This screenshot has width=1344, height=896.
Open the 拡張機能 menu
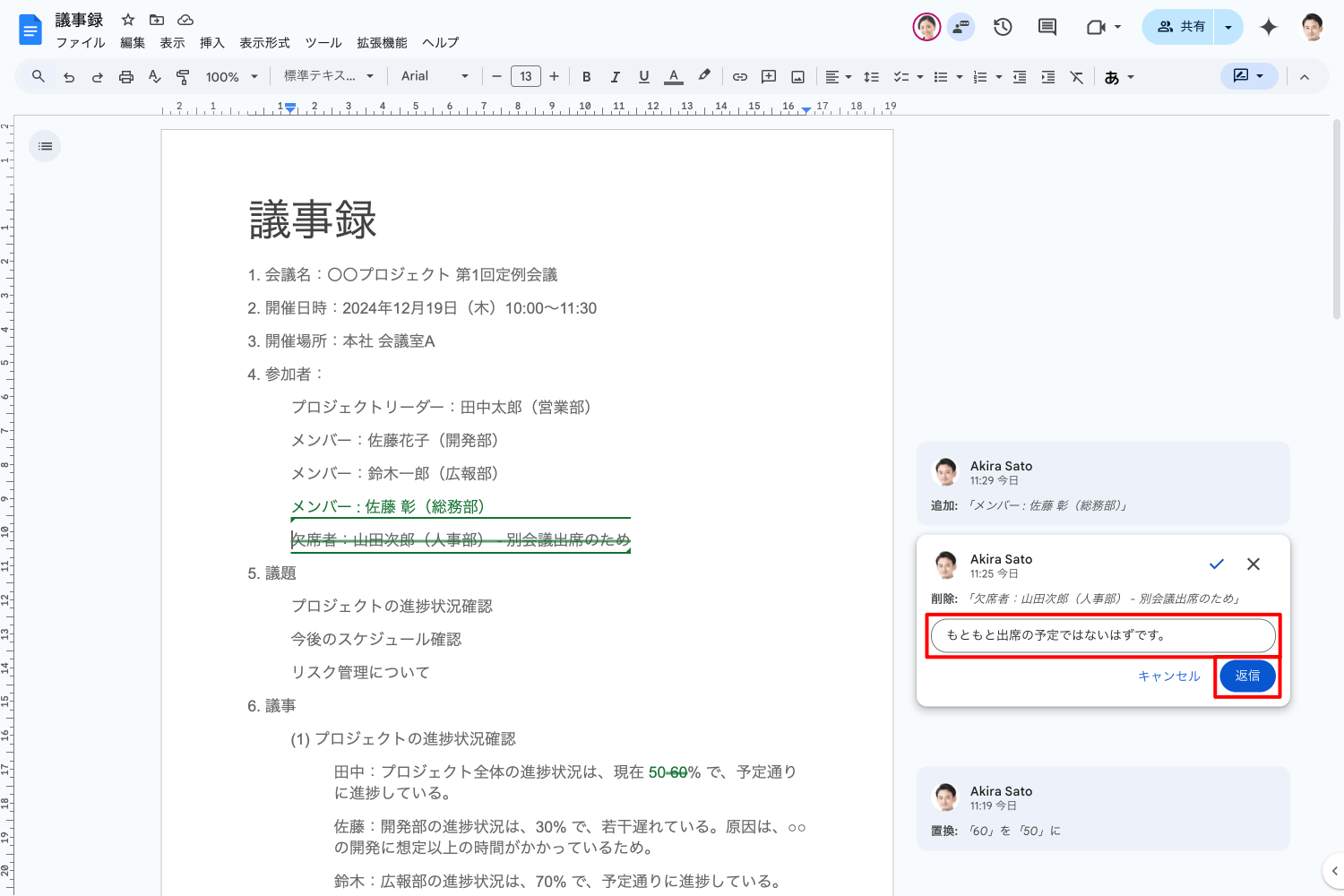[x=382, y=43]
